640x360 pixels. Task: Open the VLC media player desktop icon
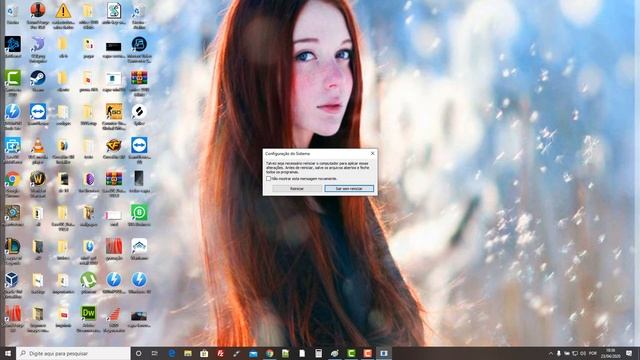pos(38,145)
